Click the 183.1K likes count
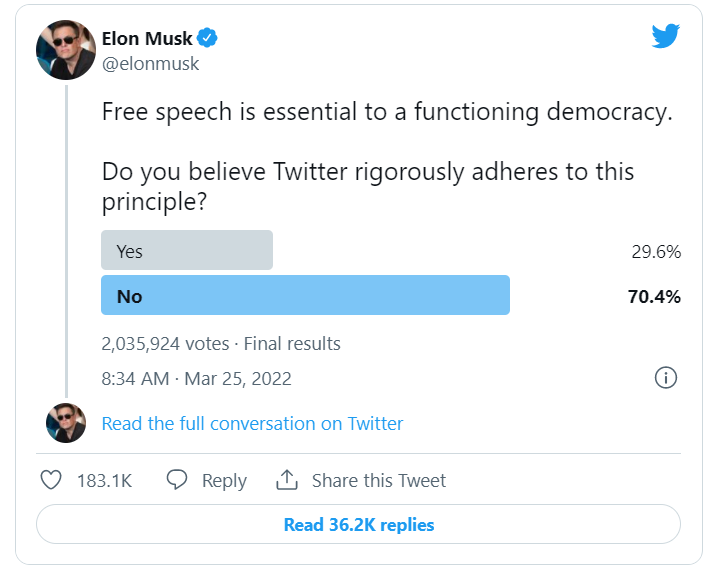Viewport: 725px width, 586px height. [x=104, y=481]
